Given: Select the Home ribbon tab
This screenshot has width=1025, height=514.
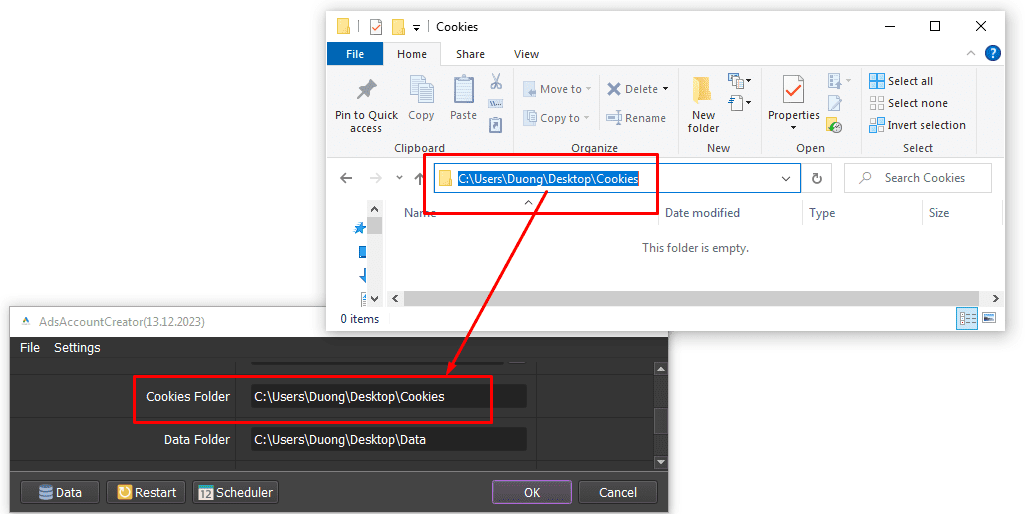Looking at the screenshot, I should click(x=412, y=54).
